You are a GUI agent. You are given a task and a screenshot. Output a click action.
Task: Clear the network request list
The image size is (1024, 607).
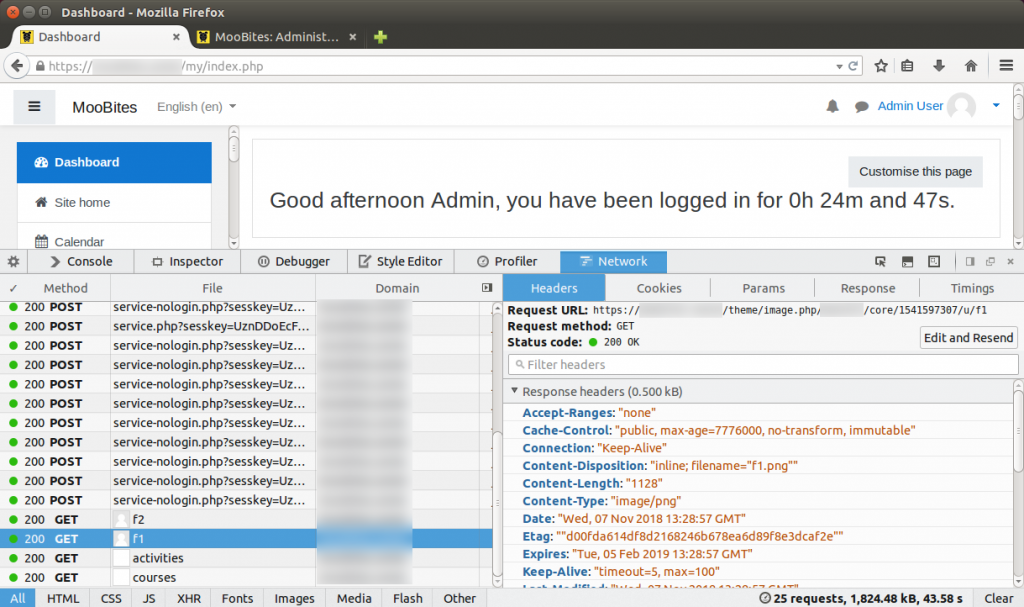pos(999,599)
